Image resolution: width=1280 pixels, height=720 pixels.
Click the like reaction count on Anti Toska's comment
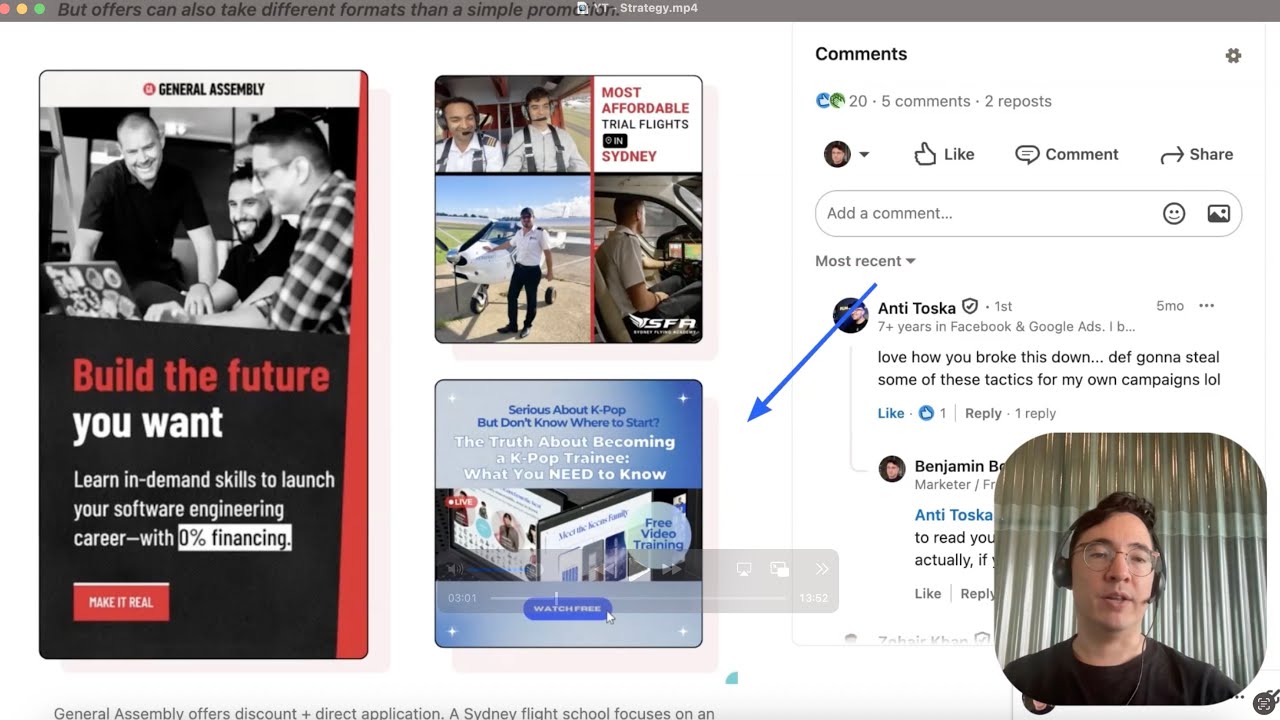pos(933,413)
